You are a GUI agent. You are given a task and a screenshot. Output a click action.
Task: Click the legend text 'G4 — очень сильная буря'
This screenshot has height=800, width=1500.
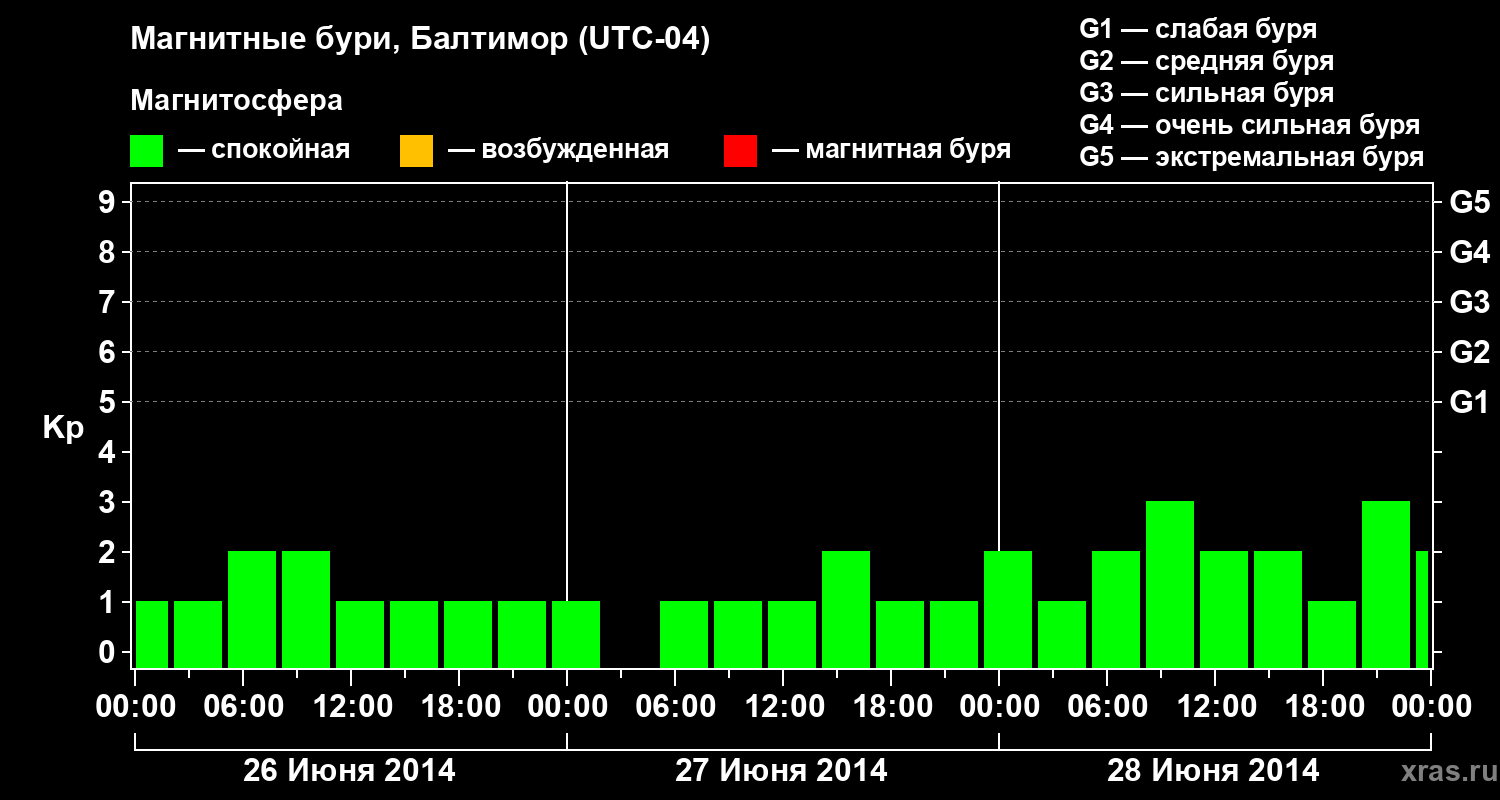pyautogui.click(x=1249, y=125)
